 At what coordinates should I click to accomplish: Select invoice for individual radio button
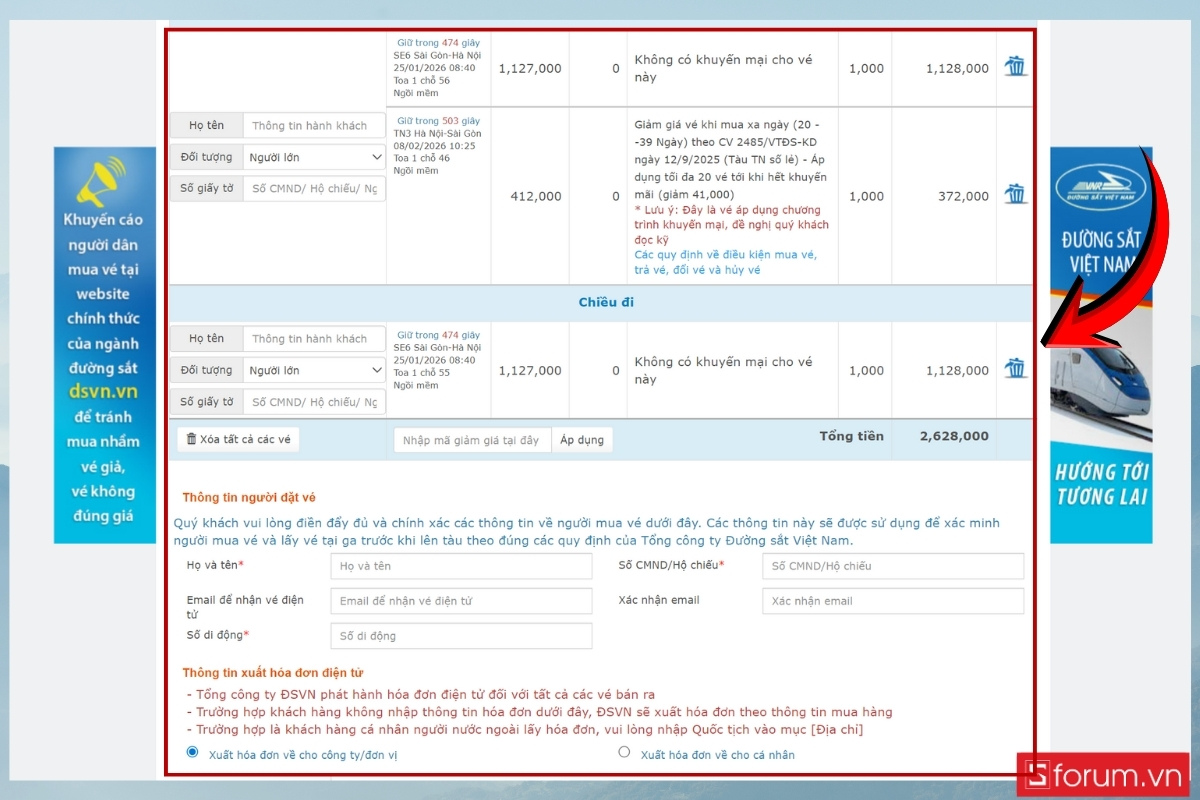click(625, 752)
